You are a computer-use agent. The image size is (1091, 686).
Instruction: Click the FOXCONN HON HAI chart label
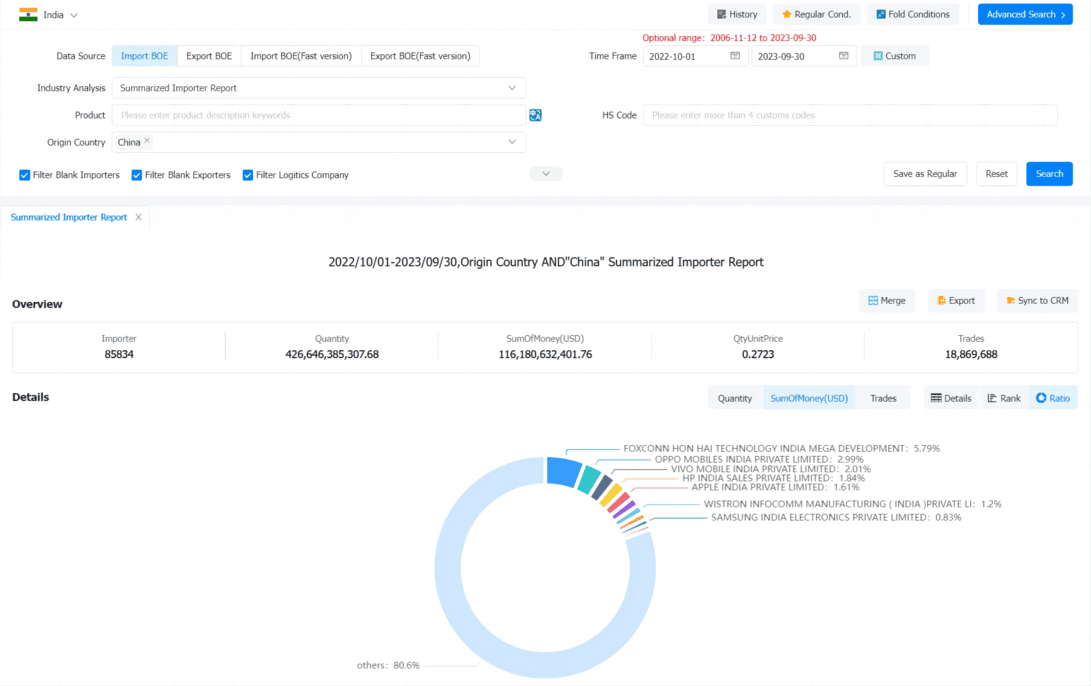tap(781, 449)
